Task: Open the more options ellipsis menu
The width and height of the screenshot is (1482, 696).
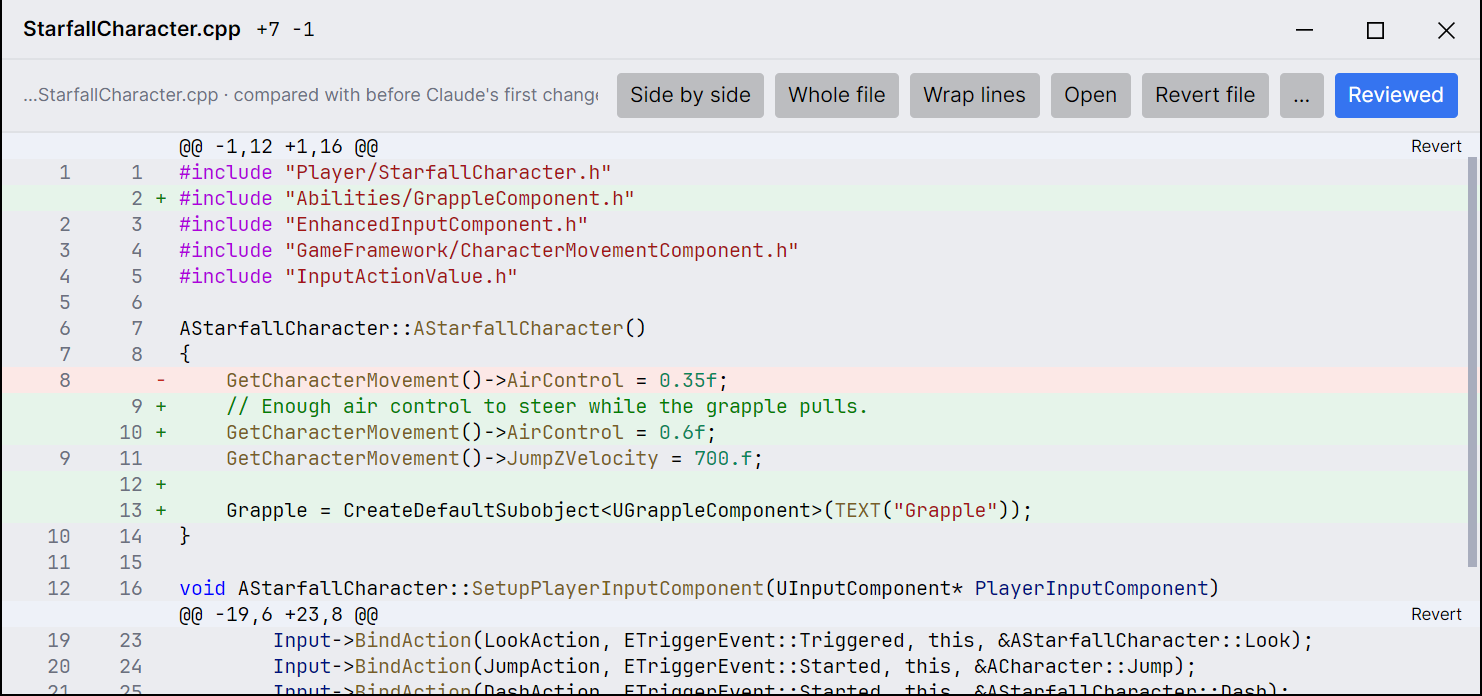Action: (1301, 95)
